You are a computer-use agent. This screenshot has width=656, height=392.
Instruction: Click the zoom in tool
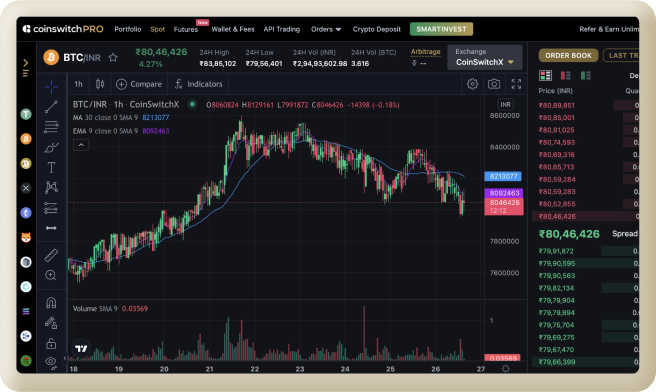tap(51, 275)
